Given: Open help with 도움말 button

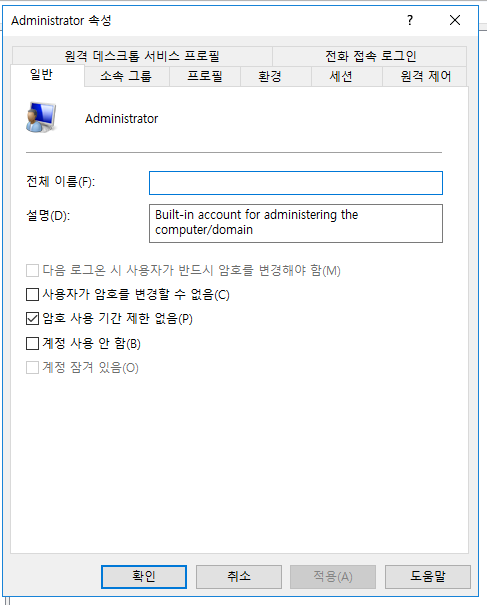Looking at the screenshot, I should coord(428,577).
